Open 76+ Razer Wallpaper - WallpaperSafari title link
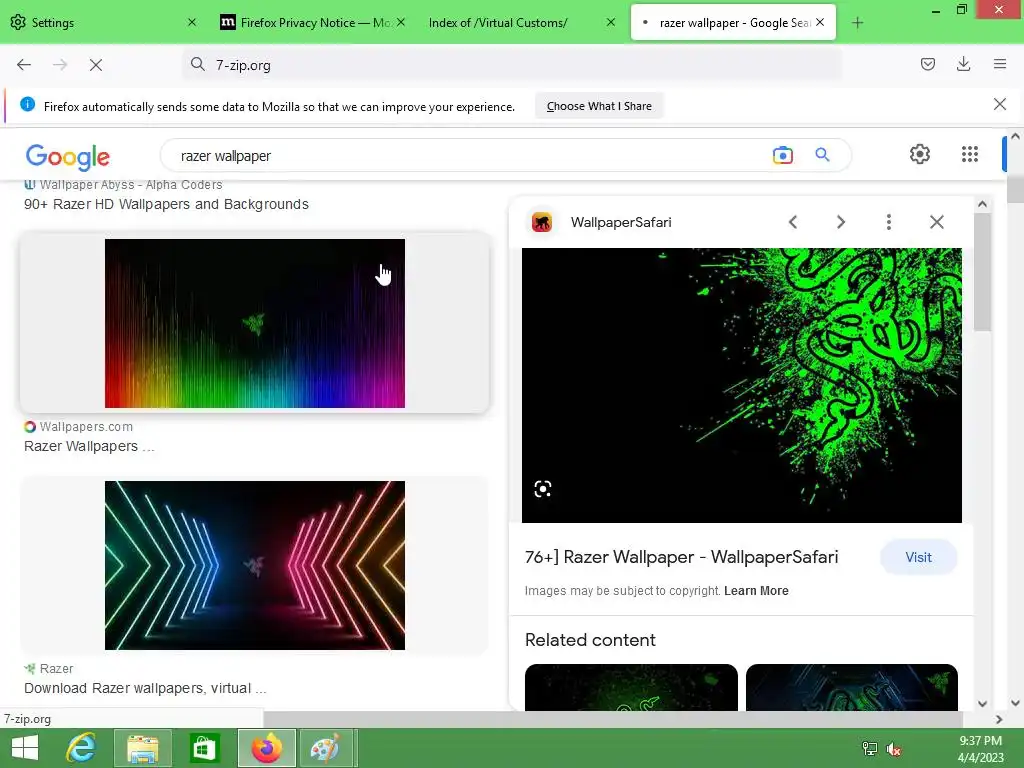This screenshot has height=768, width=1024. (x=681, y=557)
